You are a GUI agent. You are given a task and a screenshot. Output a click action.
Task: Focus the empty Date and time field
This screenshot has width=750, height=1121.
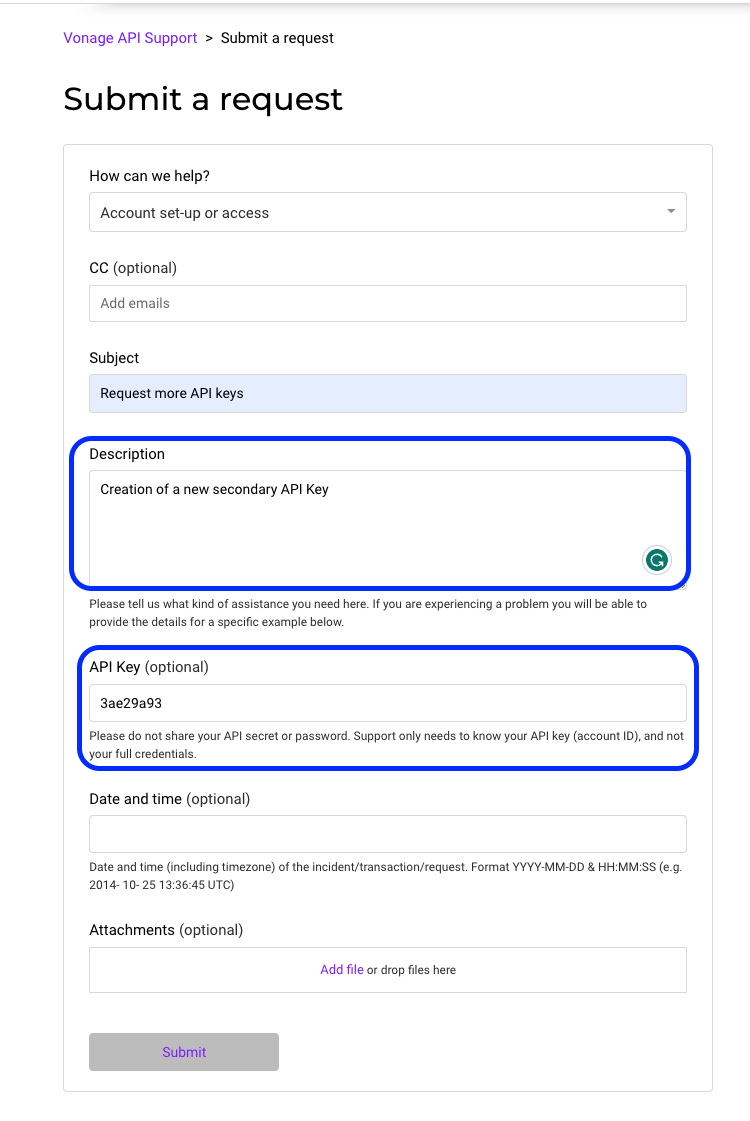[x=387, y=834]
